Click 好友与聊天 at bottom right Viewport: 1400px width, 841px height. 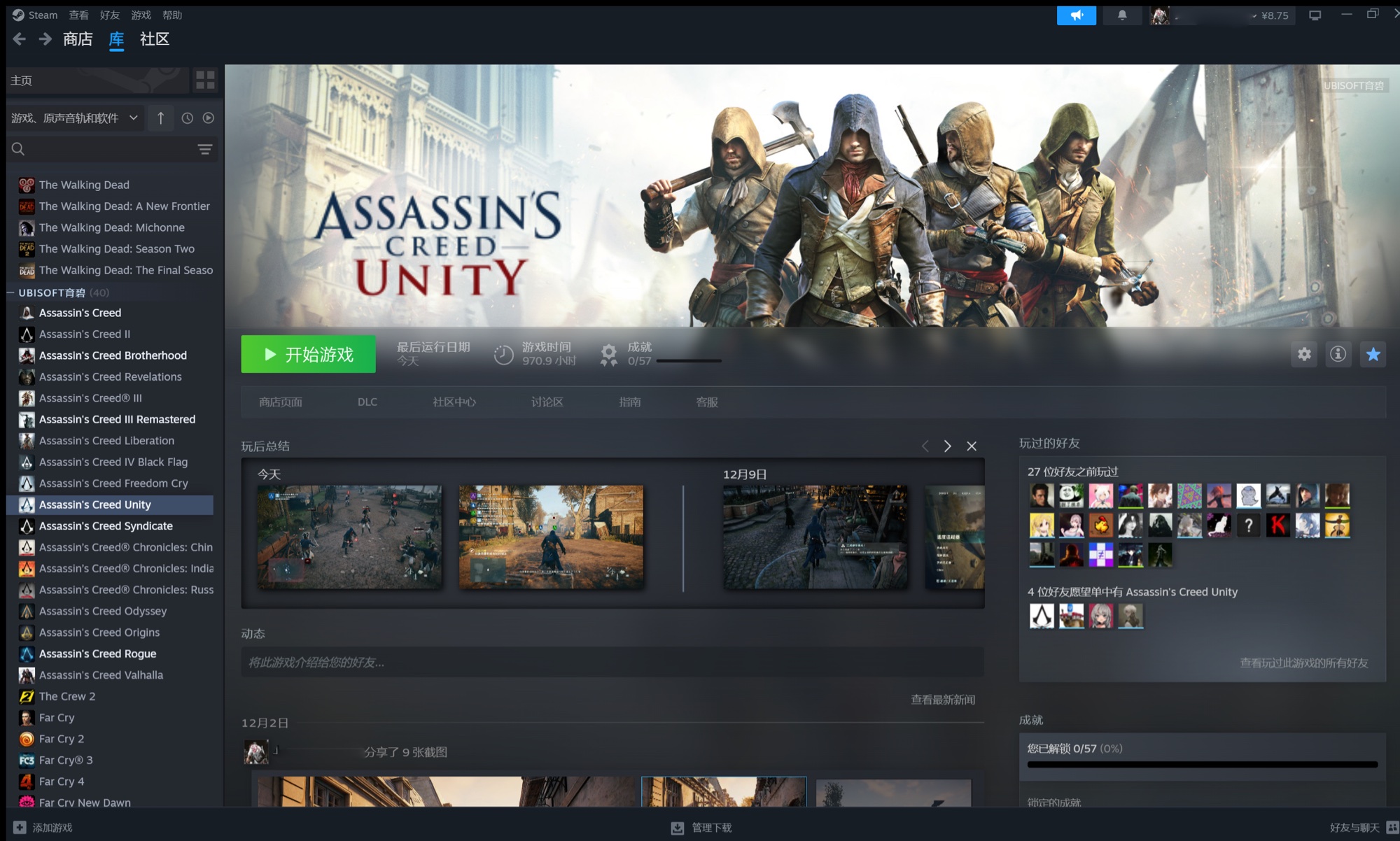coord(1354,828)
